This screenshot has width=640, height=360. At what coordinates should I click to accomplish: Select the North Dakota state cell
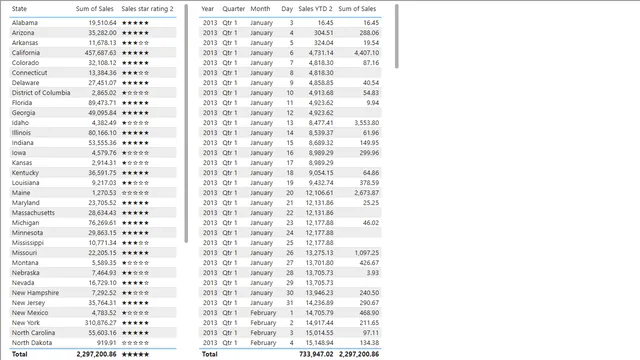click(x=32, y=343)
